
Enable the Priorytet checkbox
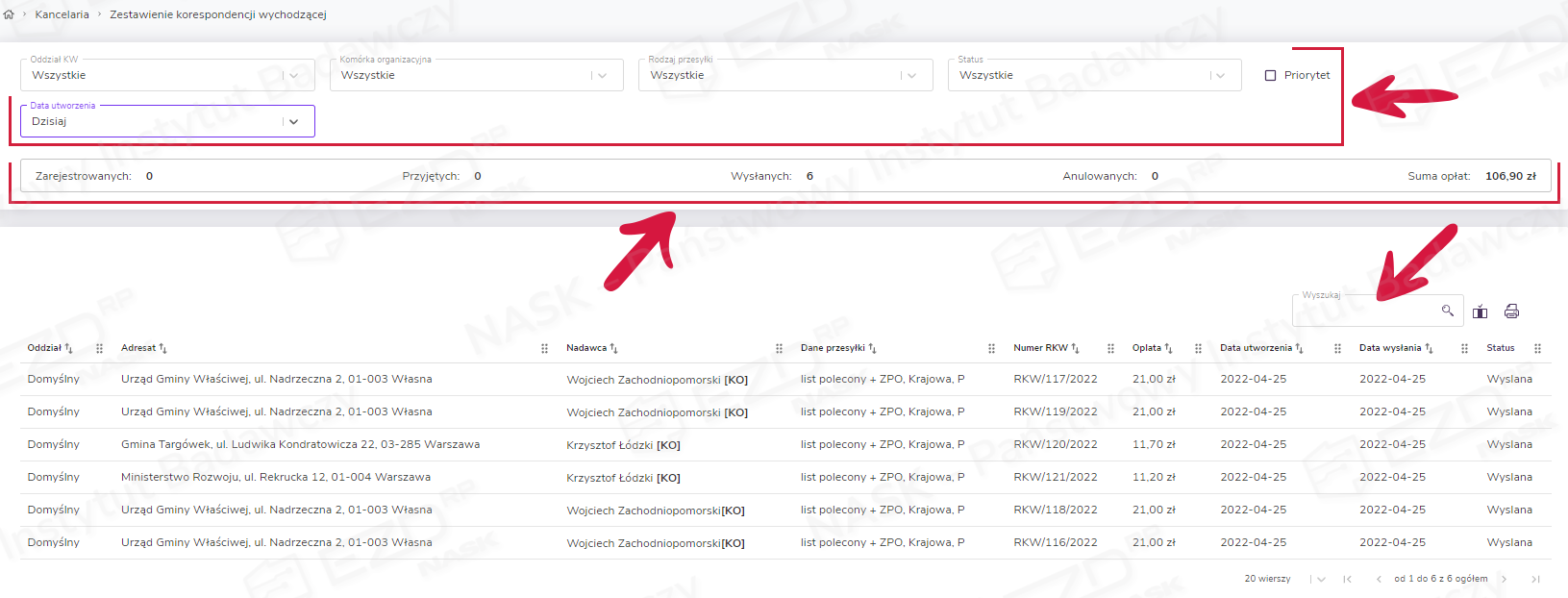pyautogui.click(x=1270, y=75)
